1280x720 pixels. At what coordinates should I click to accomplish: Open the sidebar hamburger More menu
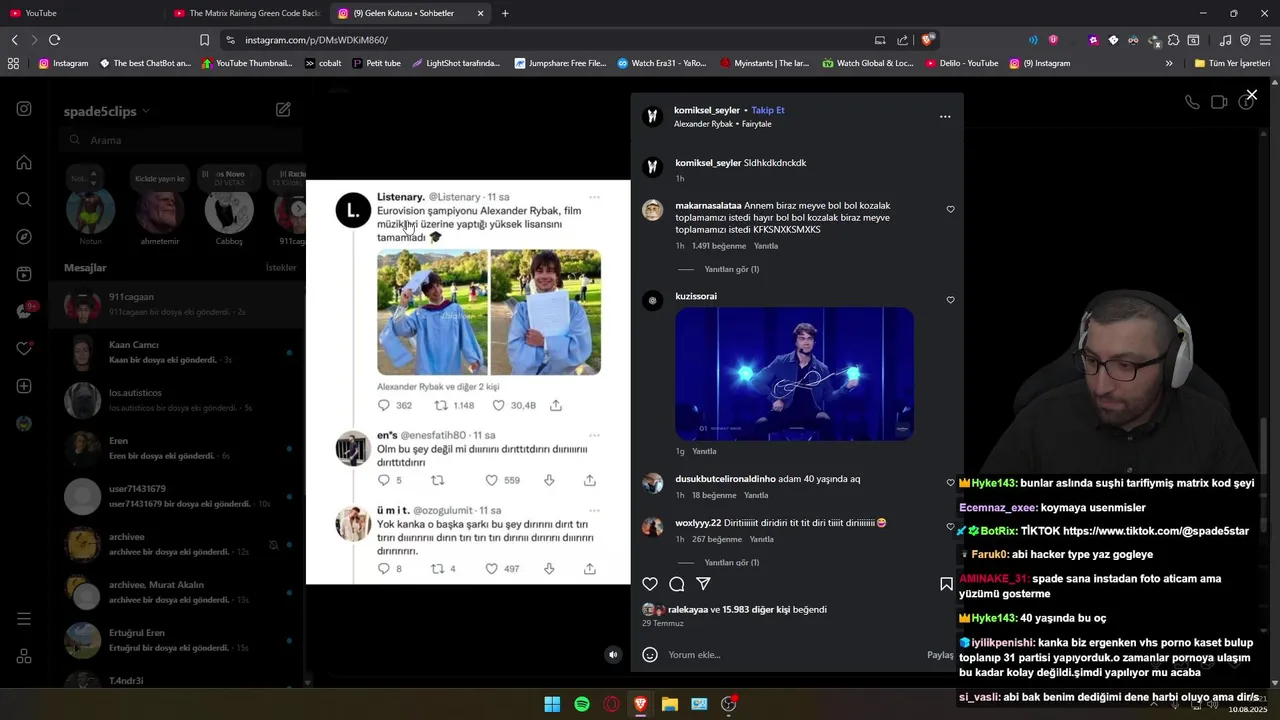pos(24,619)
